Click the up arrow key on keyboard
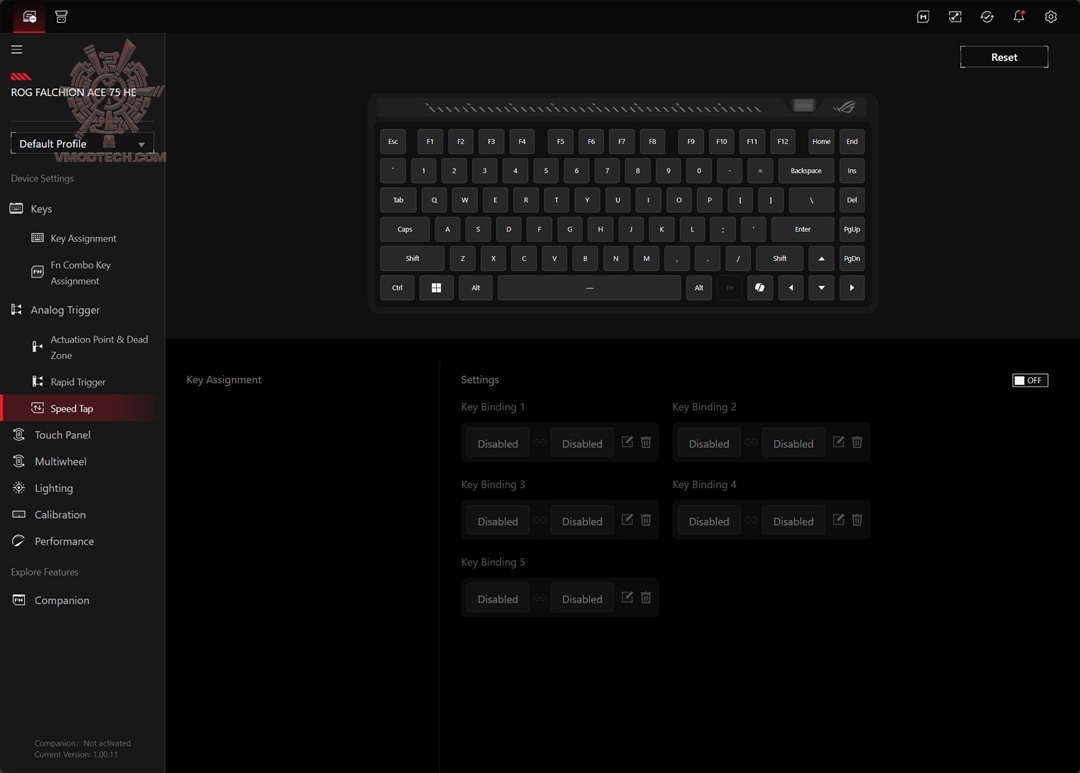The image size is (1080, 773). [821, 258]
